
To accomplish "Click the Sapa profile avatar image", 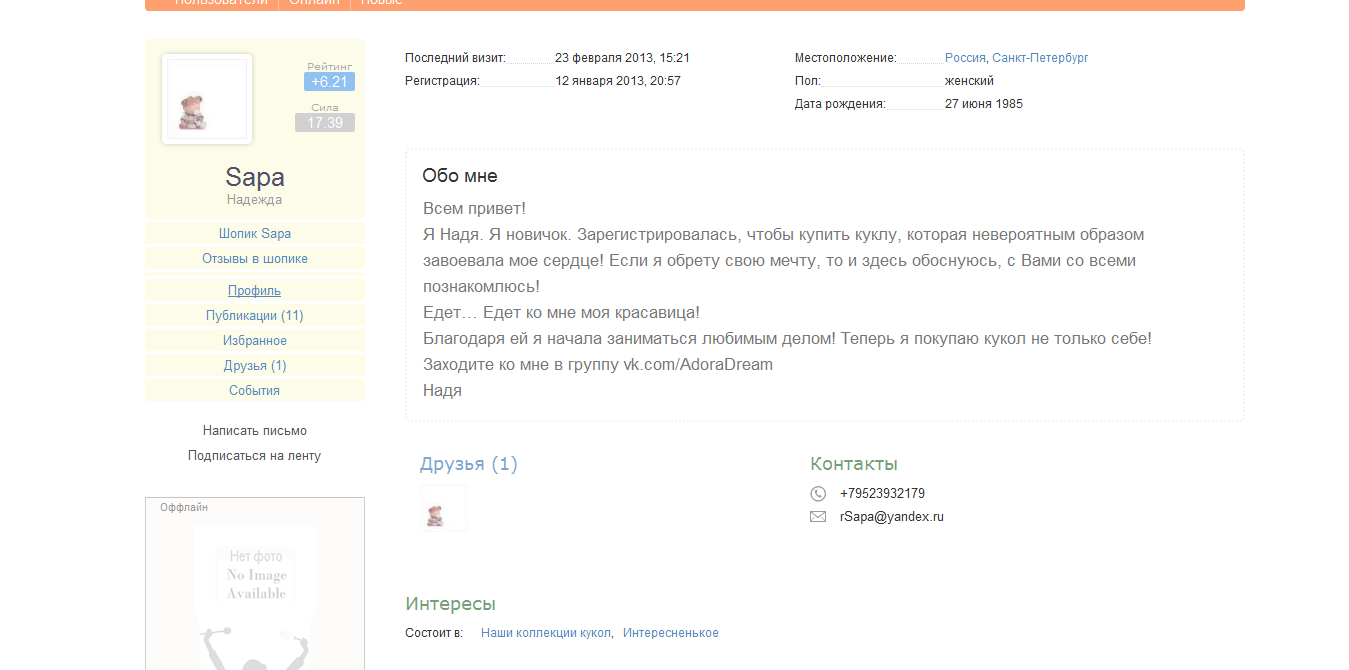I will click(x=207, y=99).
